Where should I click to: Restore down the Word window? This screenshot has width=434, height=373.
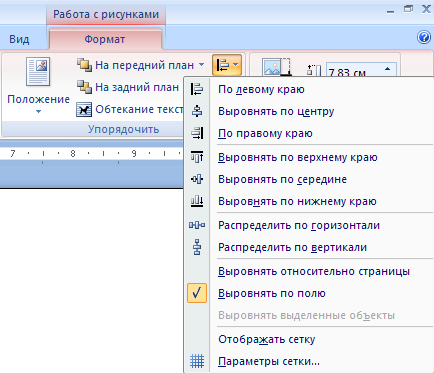[408, 9]
